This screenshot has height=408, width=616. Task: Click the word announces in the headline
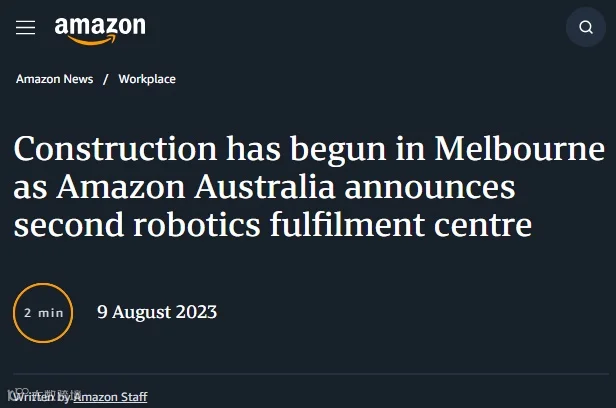point(430,188)
